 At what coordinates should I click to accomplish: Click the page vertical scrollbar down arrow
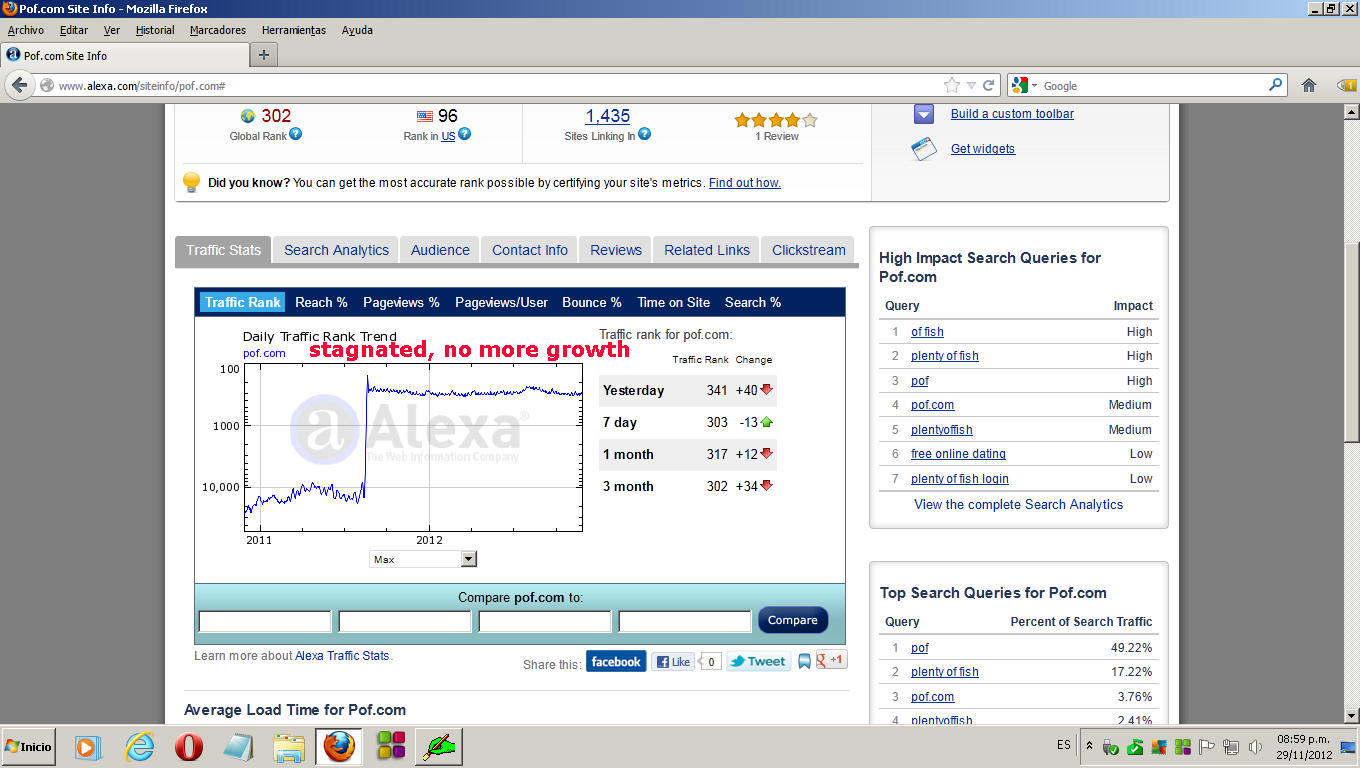point(1351,715)
